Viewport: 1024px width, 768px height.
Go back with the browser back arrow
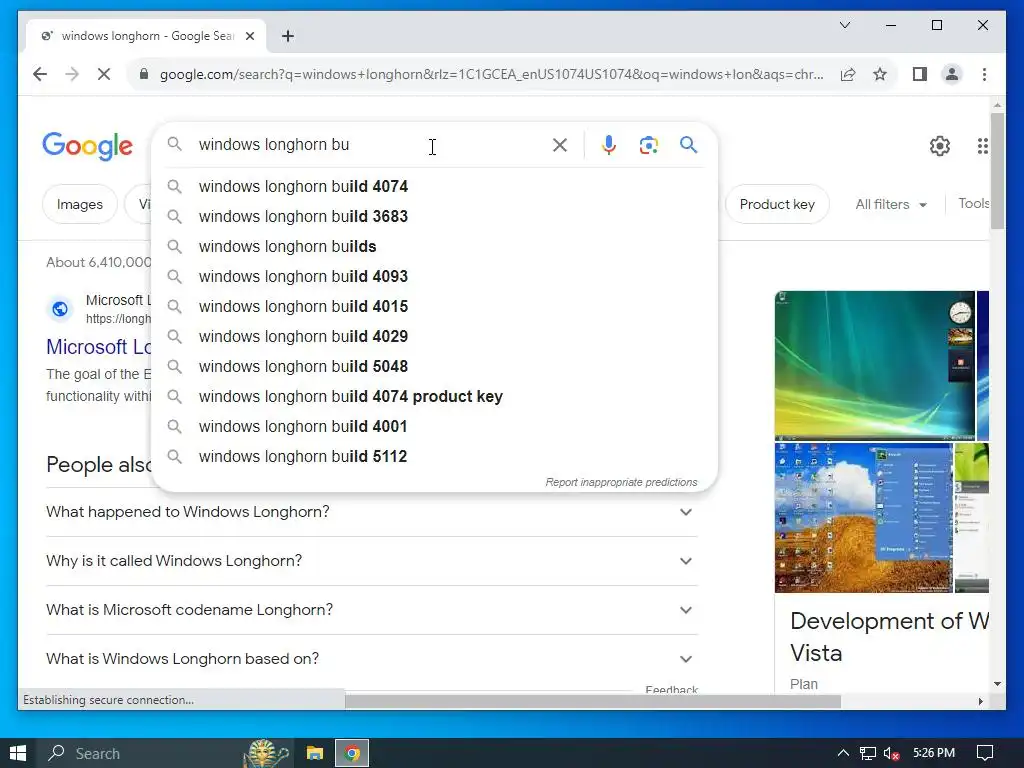[x=40, y=74]
